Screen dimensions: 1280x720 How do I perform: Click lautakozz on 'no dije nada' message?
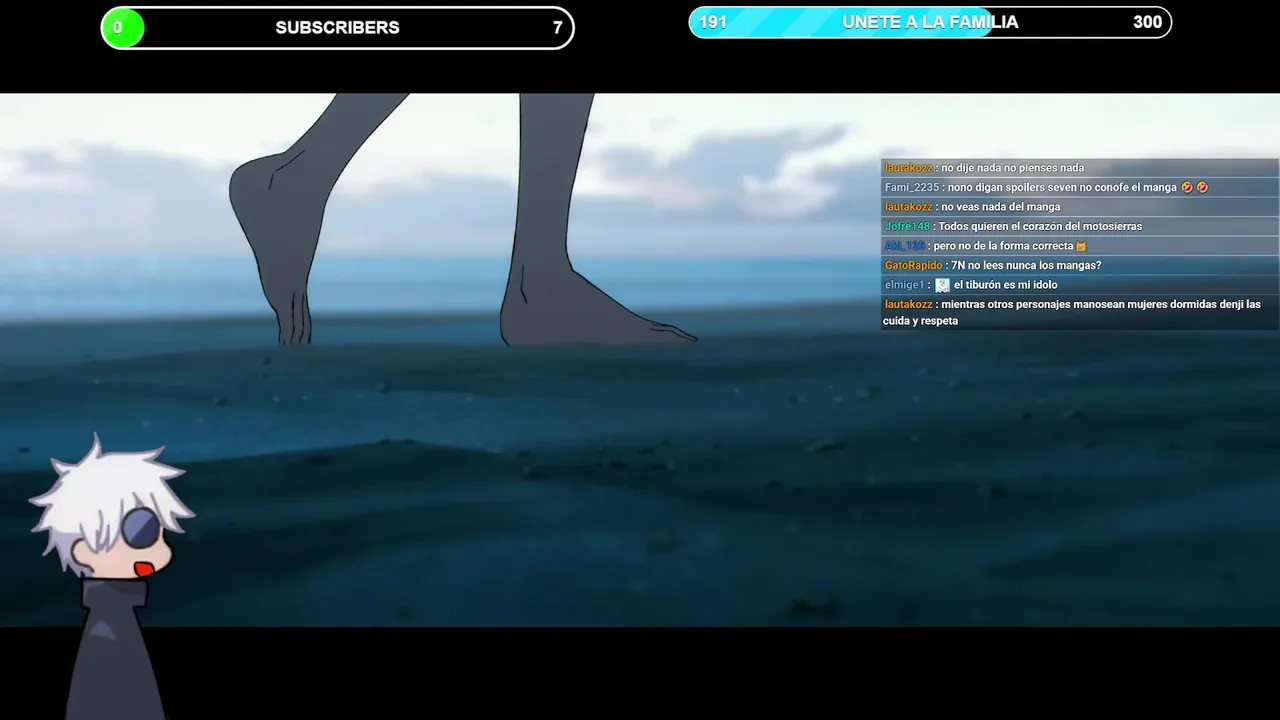[908, 168]
